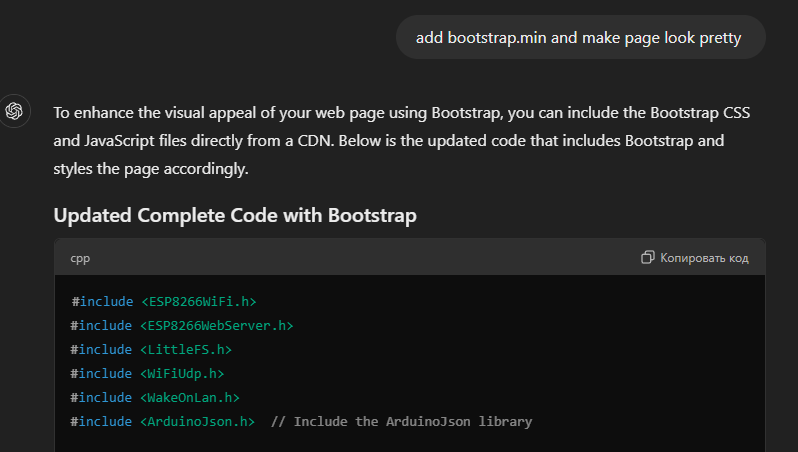Click the ChatGPT logo avatar icon
Image resolution: width=798 pixels, height=452 pixels.
(15, 111)
